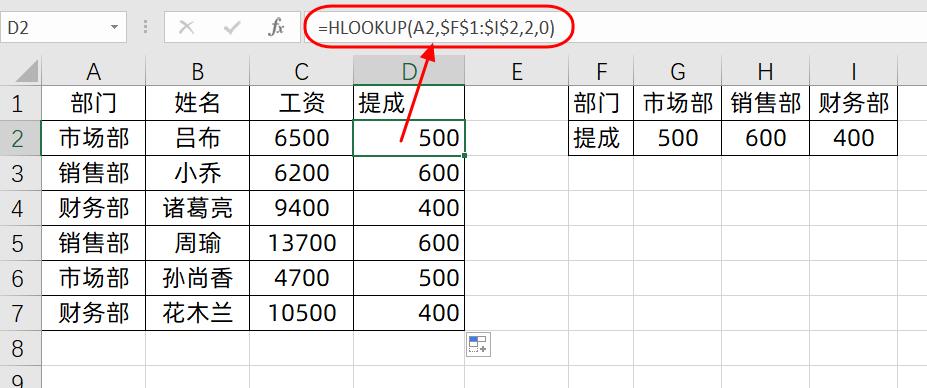The height and width of the screenshot is (388, 927).
Task: Select column E header
Action: 517,72
